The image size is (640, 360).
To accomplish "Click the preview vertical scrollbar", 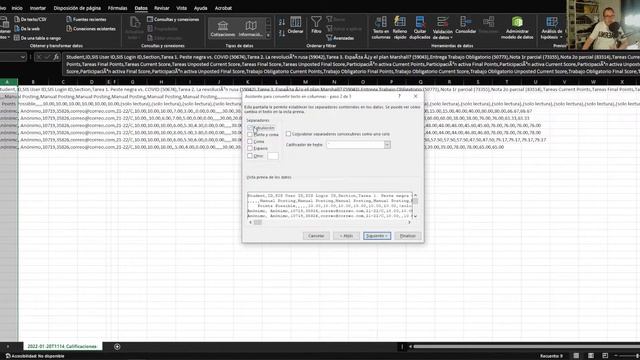I will [x=415, y=205].
